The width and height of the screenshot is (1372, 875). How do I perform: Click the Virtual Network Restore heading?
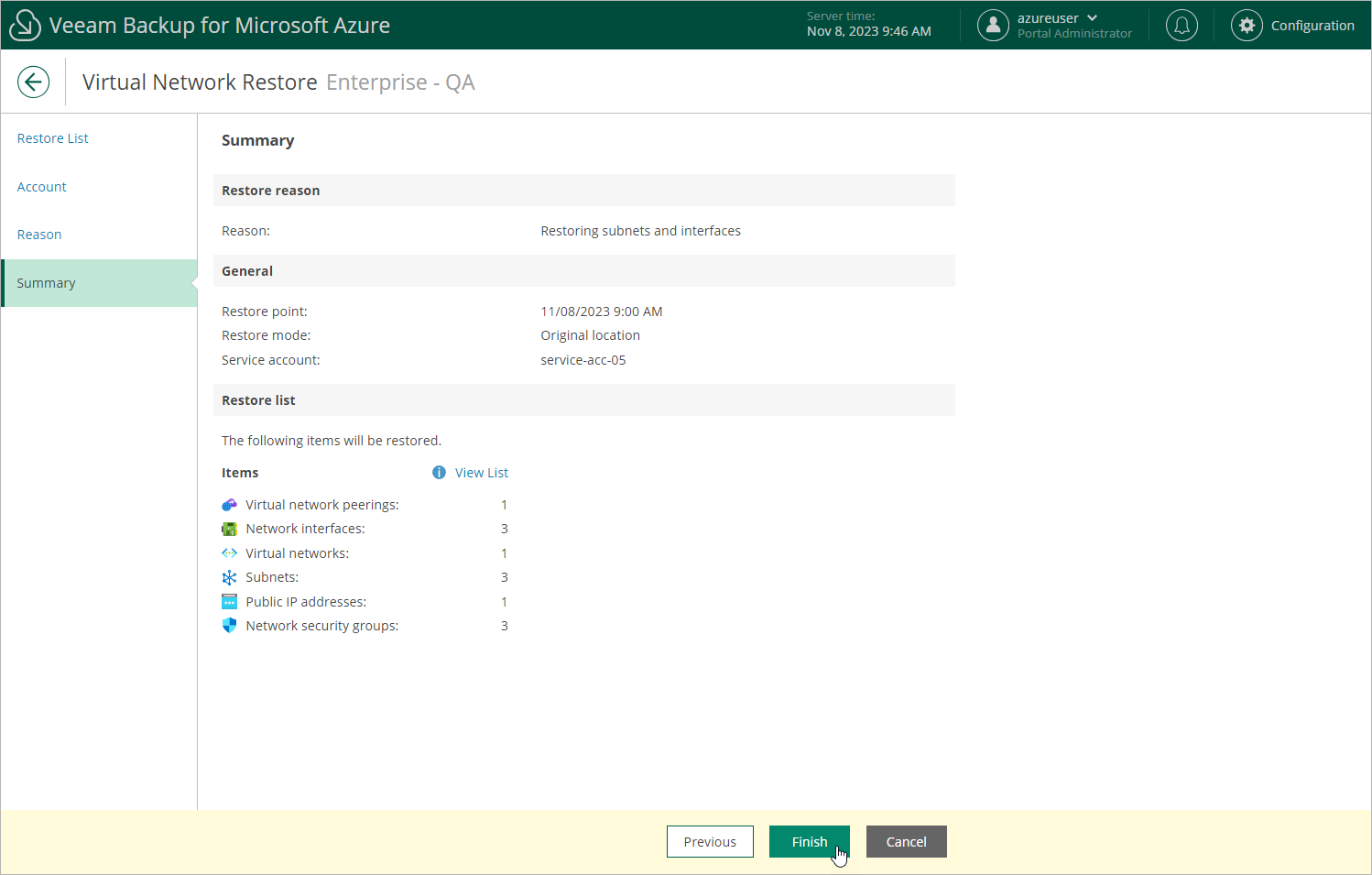[x=200, y=82]
